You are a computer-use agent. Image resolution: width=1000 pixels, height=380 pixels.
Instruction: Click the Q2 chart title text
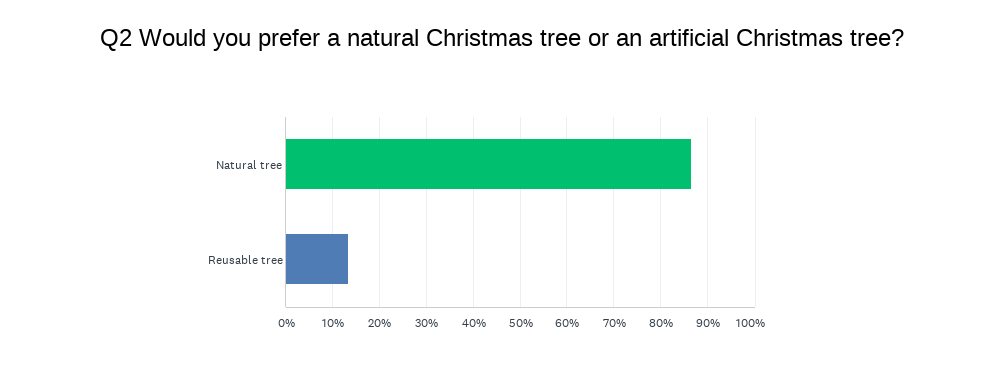coord(502,38)
